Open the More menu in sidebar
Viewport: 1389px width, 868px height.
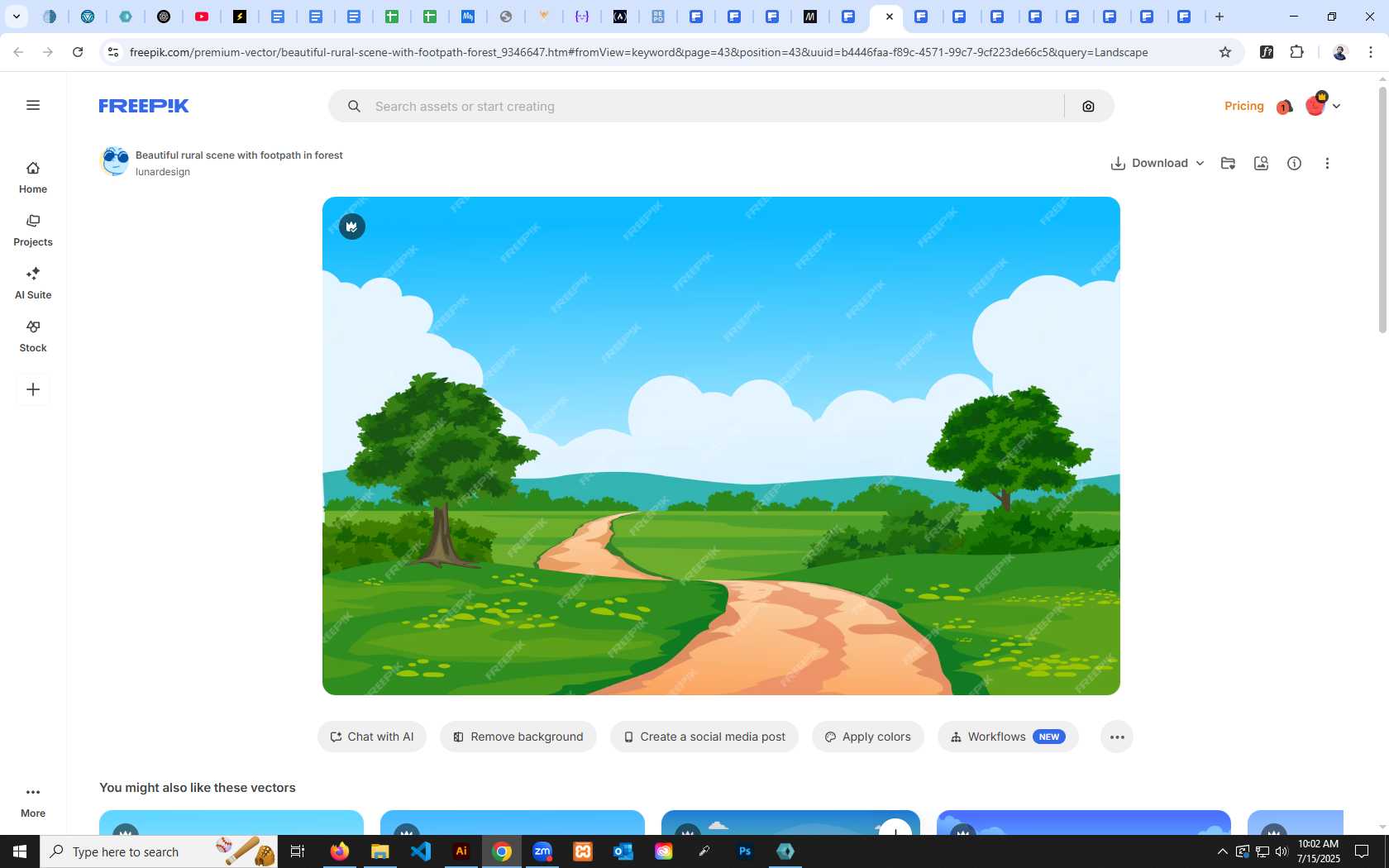[x=33, y=802]
